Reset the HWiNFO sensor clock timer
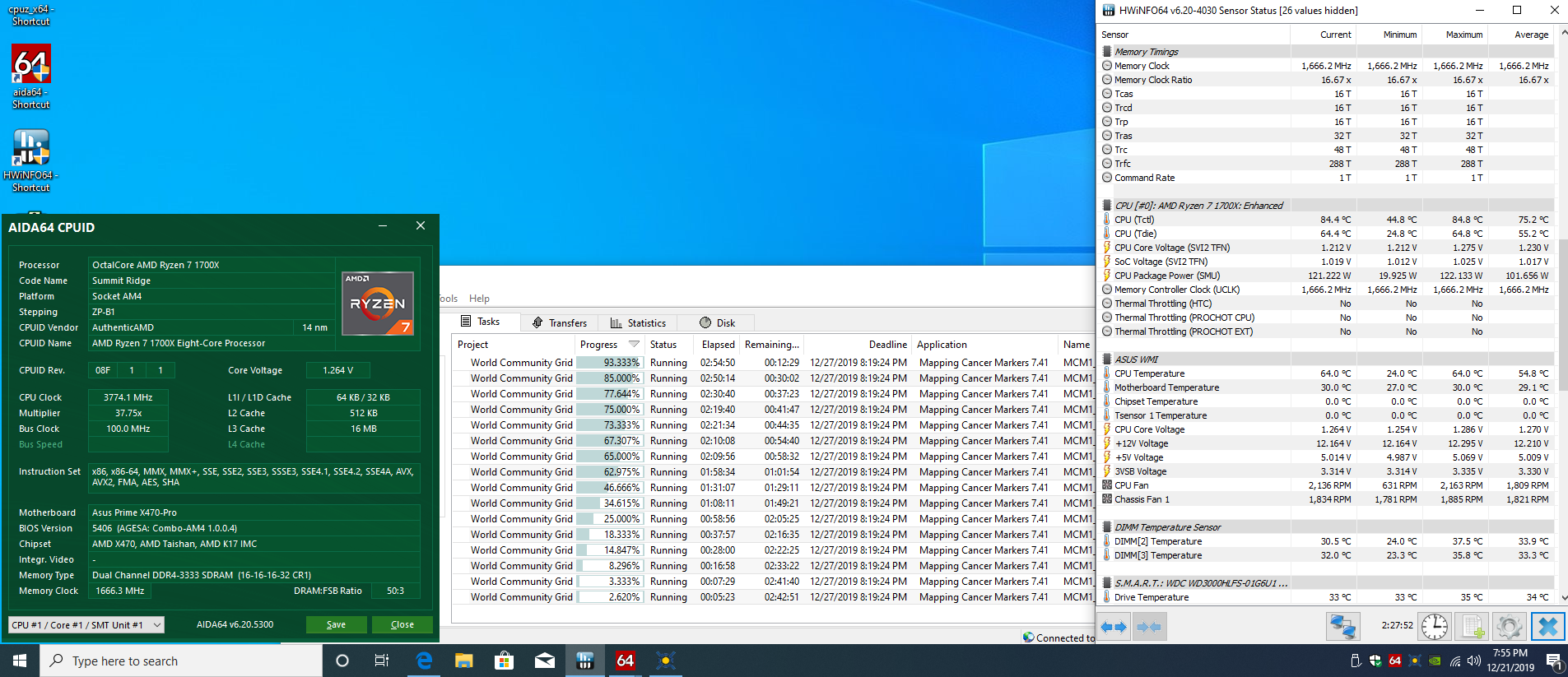The height and width of the screenshot is (677, 1568). (x=1435, y=627)
